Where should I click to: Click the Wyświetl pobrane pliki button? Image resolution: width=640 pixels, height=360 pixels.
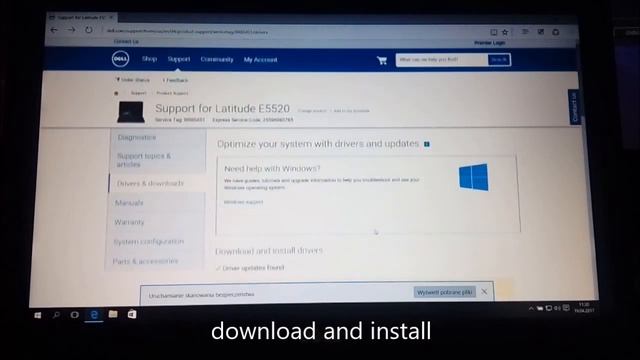(x=444, y=292)
